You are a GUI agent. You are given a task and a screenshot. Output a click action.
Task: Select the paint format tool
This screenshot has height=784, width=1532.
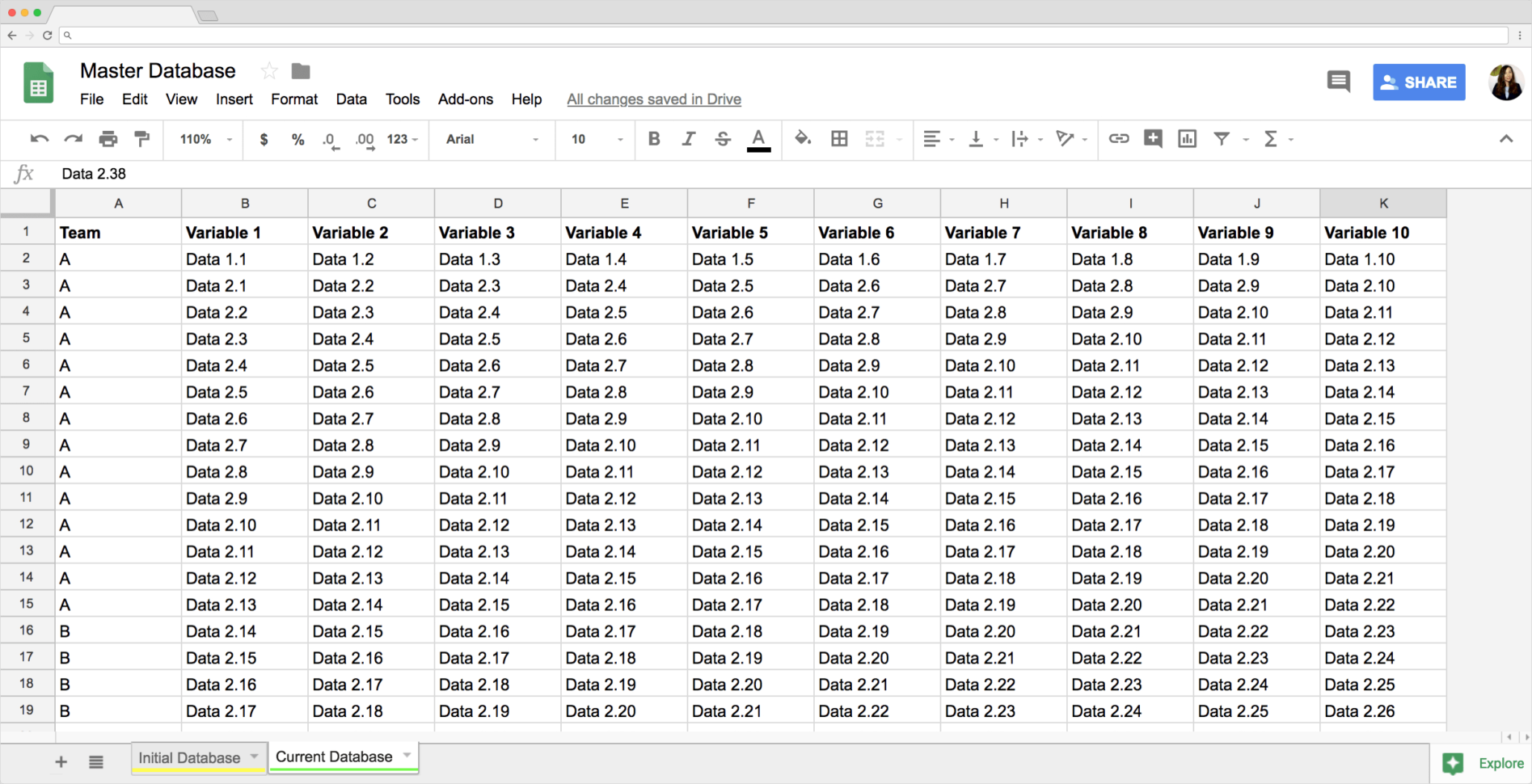142,138
